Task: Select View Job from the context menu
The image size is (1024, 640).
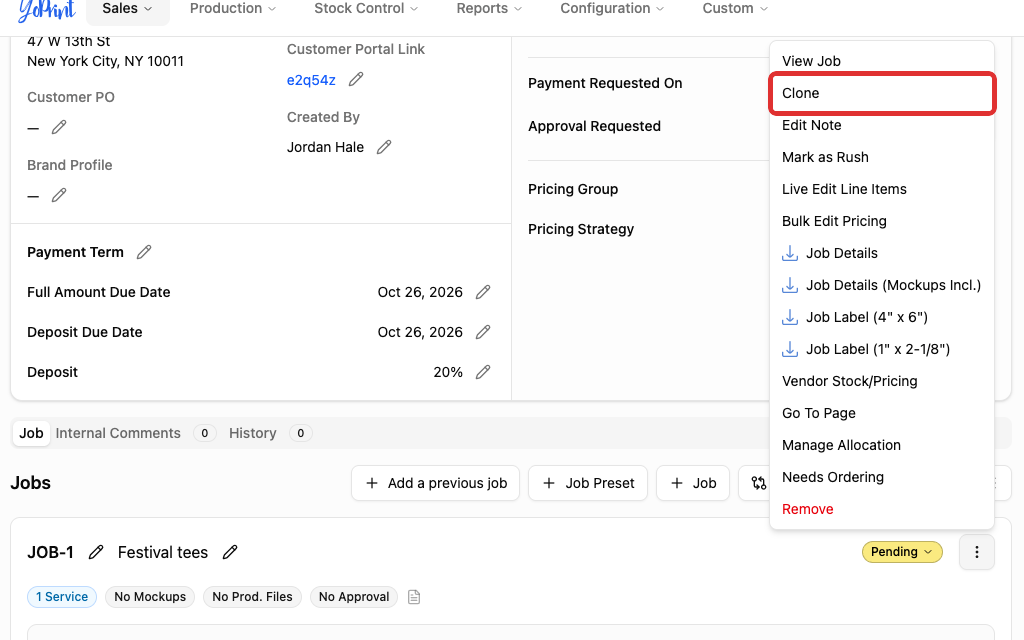Action: click(882, 61)
